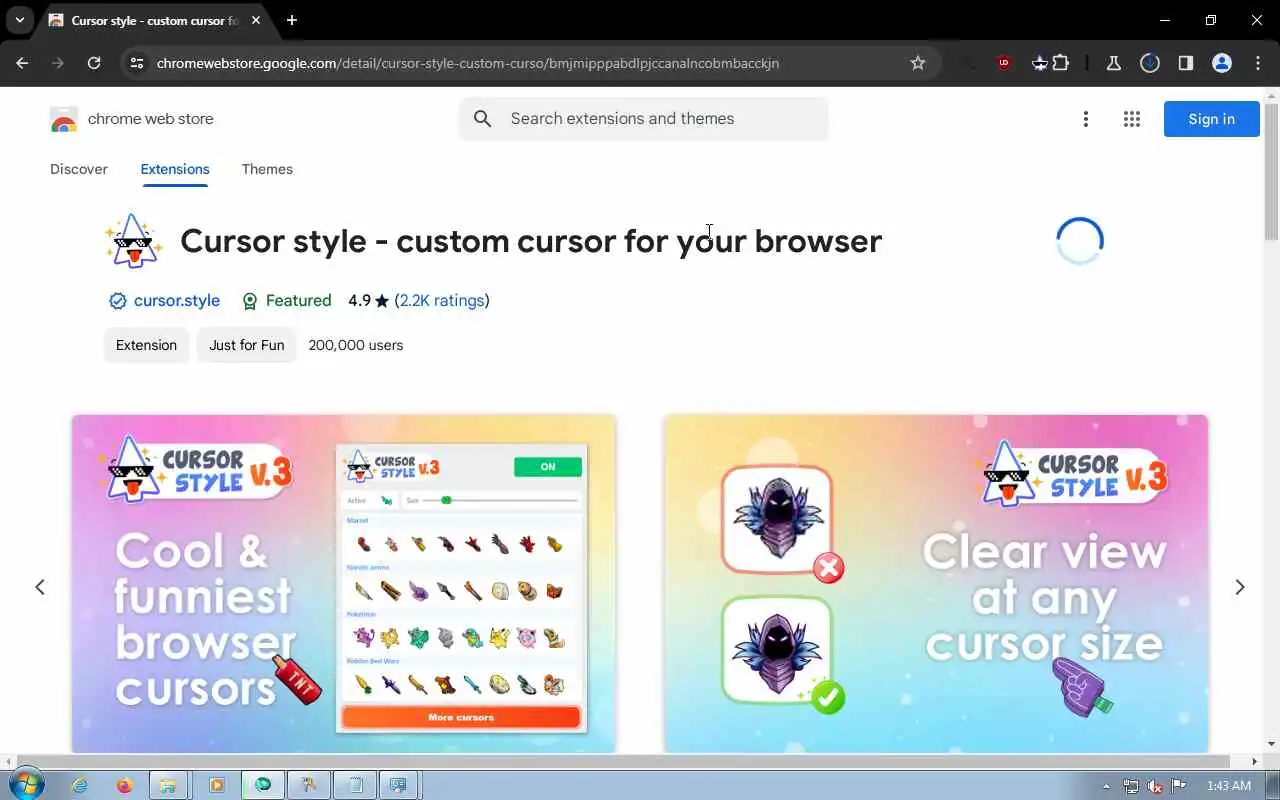Show hidden system tray icons
1280x800 pixels.
pos(1106,786)
